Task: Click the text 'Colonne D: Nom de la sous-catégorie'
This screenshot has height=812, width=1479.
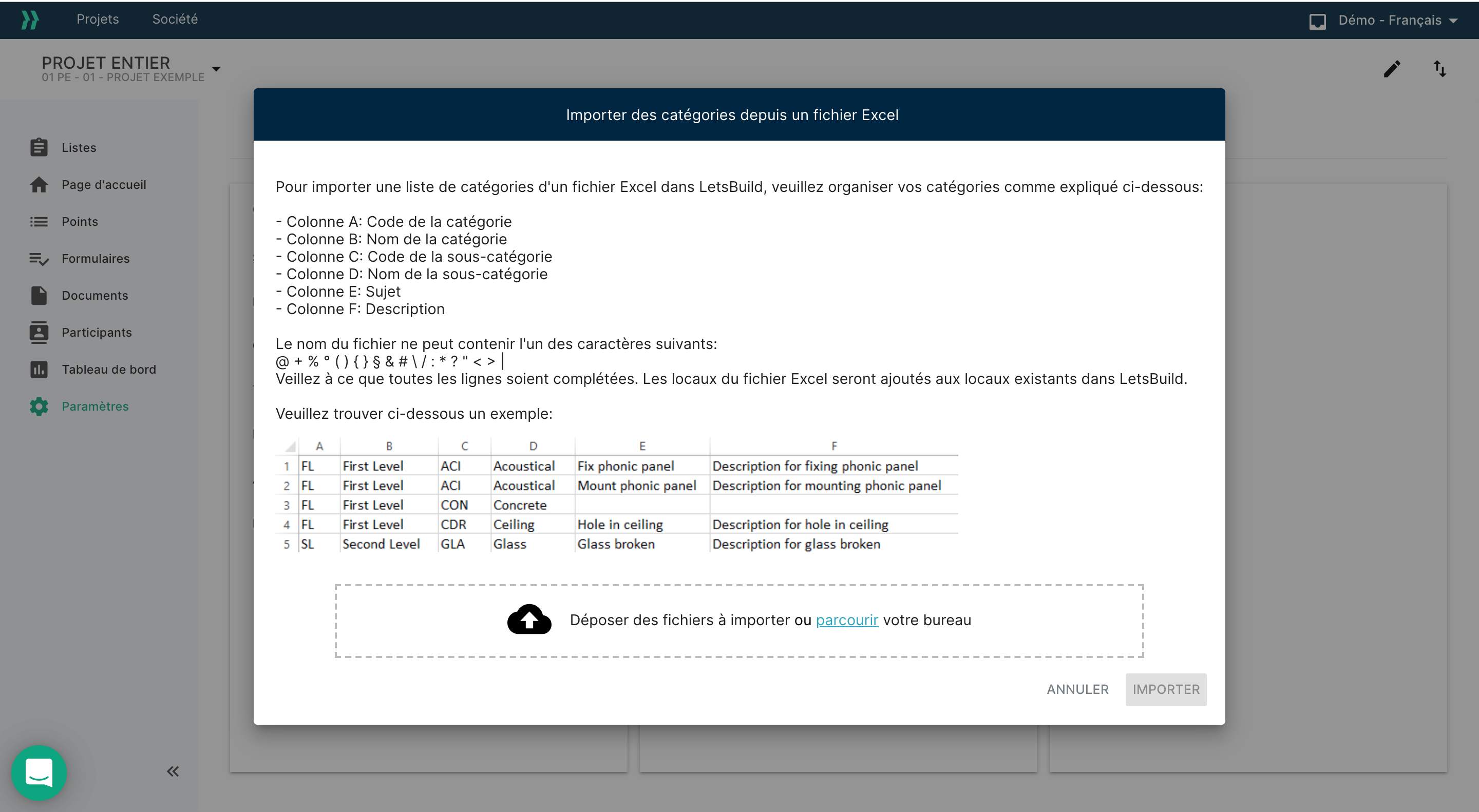Action: pyautogui.click(x=417, y=274)
